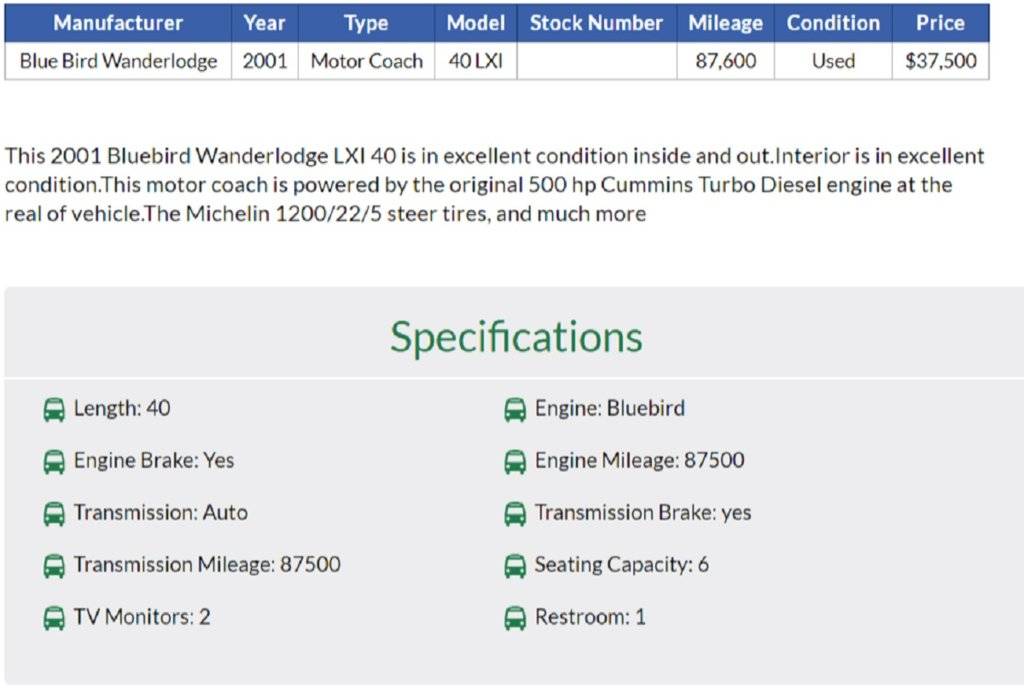The image size is (1024, 689).
Task: Select the Mileage column header
Action: tap(725, 23)
